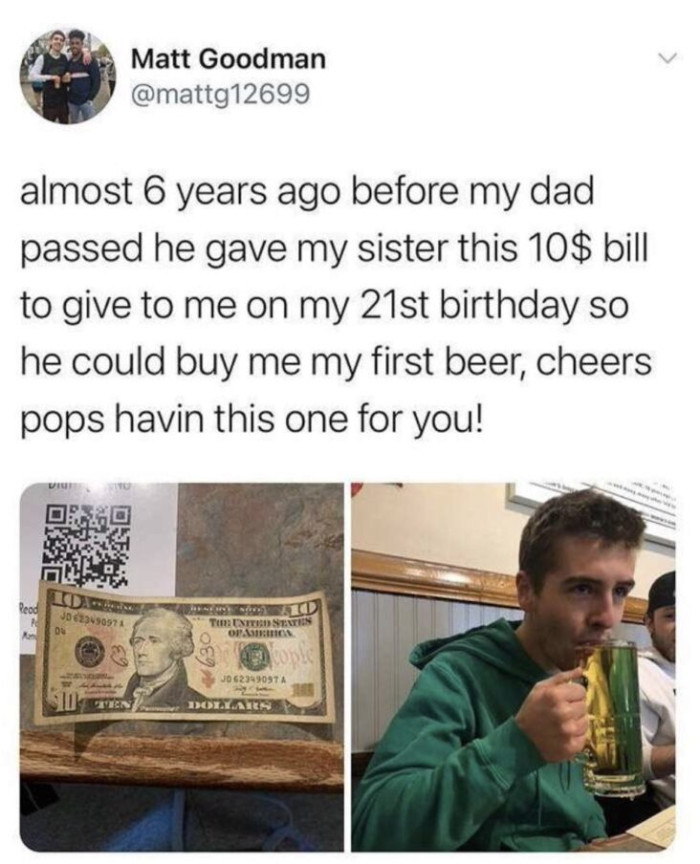Open the @mattg12699 handle link
This screenshot has width=700, height=864.
(x=219, y=94)
